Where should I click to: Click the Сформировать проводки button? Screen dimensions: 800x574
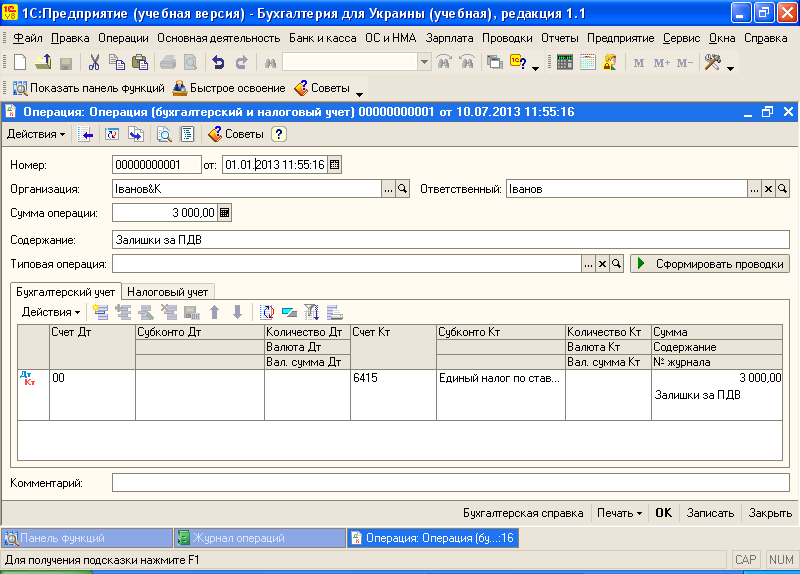pos(710,264)
